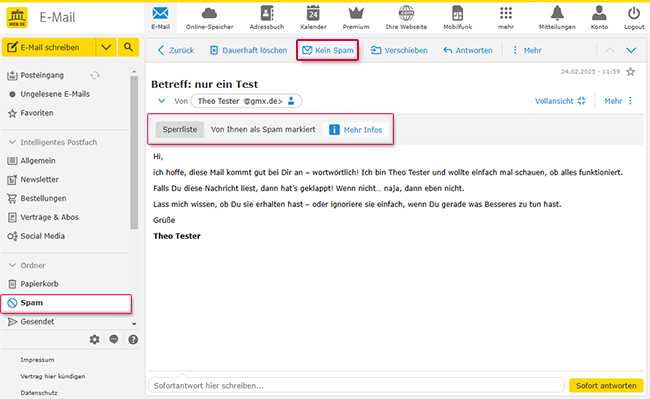Go to next message with down arrow

point(631,51)
